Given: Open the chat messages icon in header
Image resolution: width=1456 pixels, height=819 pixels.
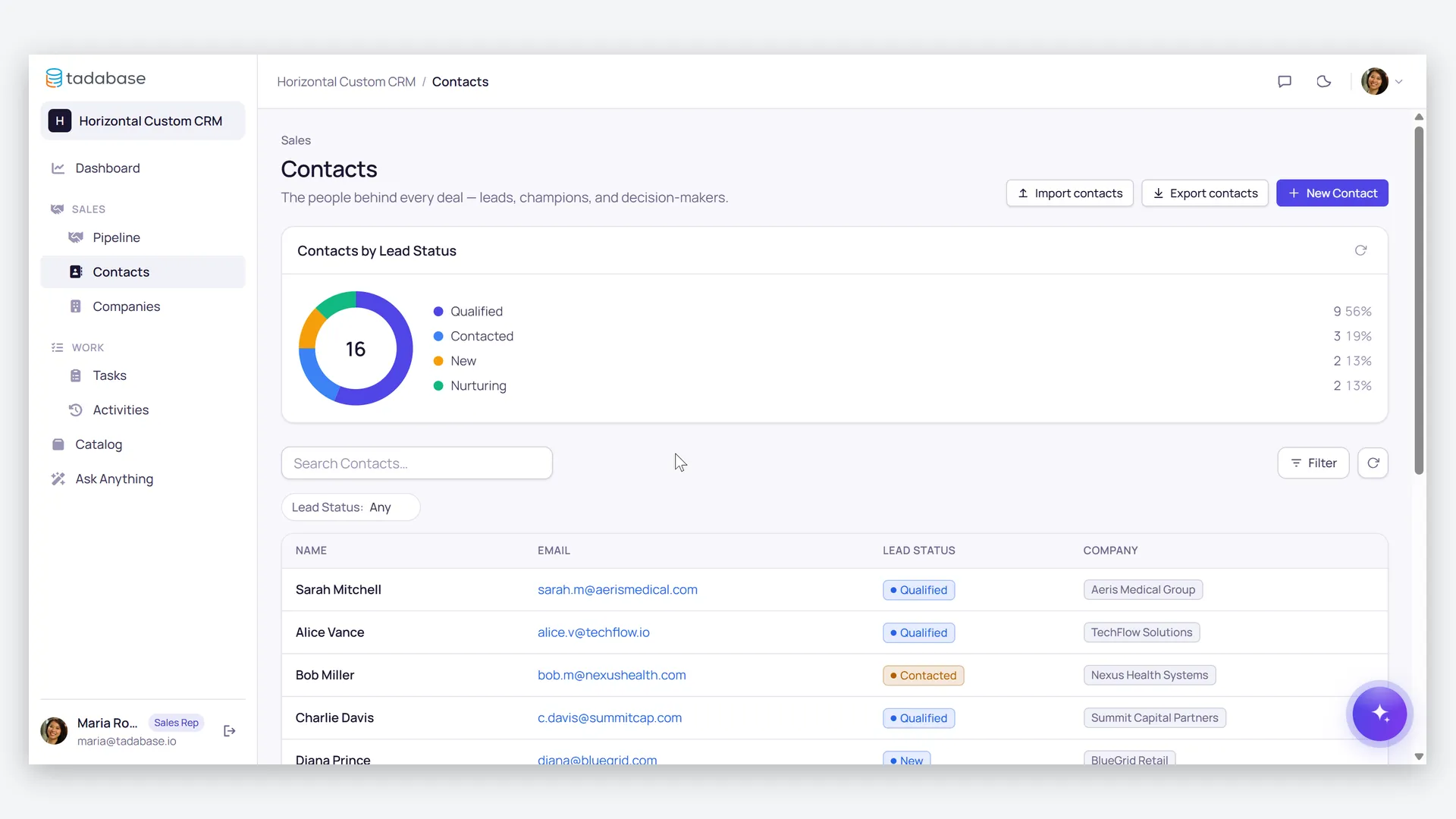Looking at the screenshot, I should [x=1285, y=81].
